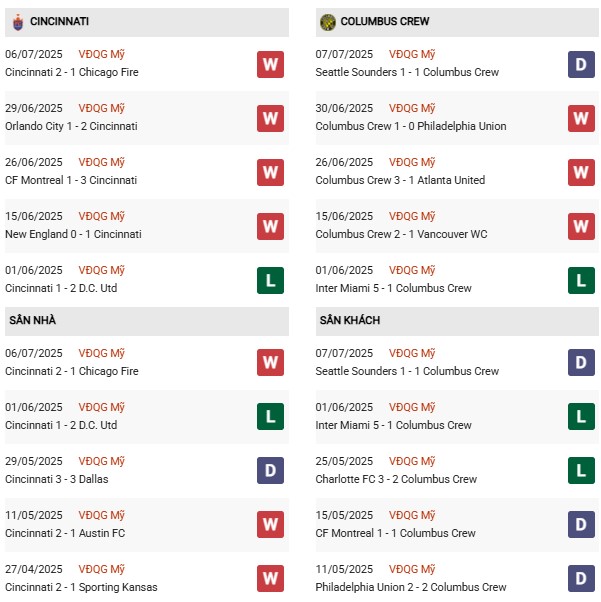Click the Cincinnati team logo
Viewport: 601px width, 602px height.
coord(18,21)
